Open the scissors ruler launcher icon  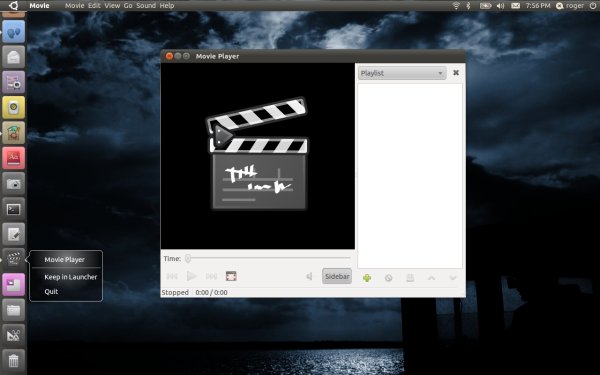[14, 335]
